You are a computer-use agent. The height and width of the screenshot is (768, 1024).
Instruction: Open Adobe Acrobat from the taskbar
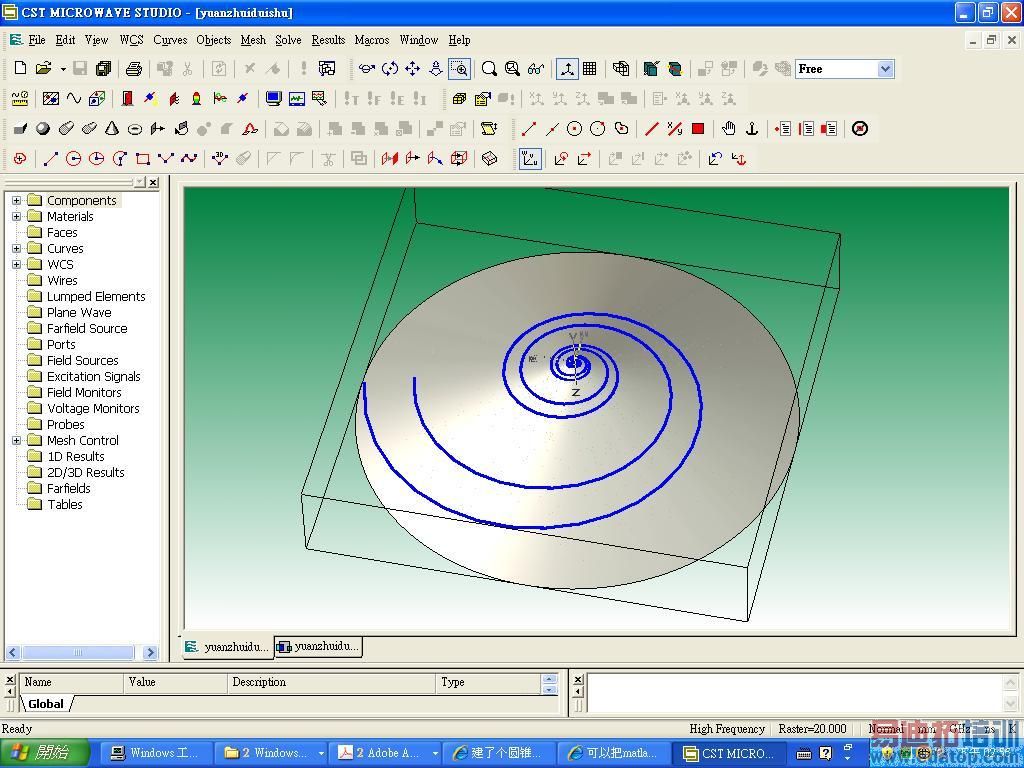tap(385, 753)
